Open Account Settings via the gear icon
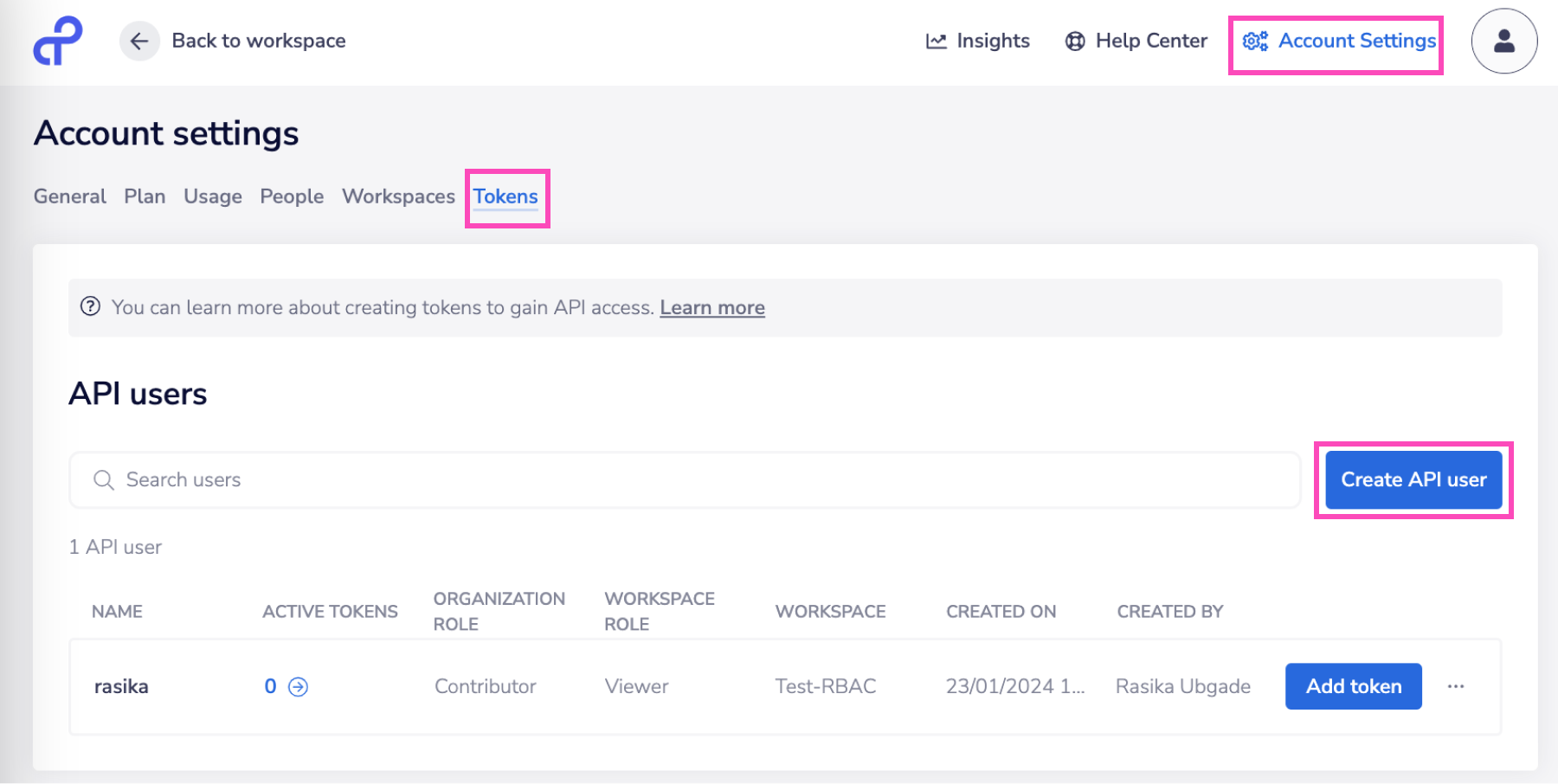The image size is (1558, 784). (1254, 41)
